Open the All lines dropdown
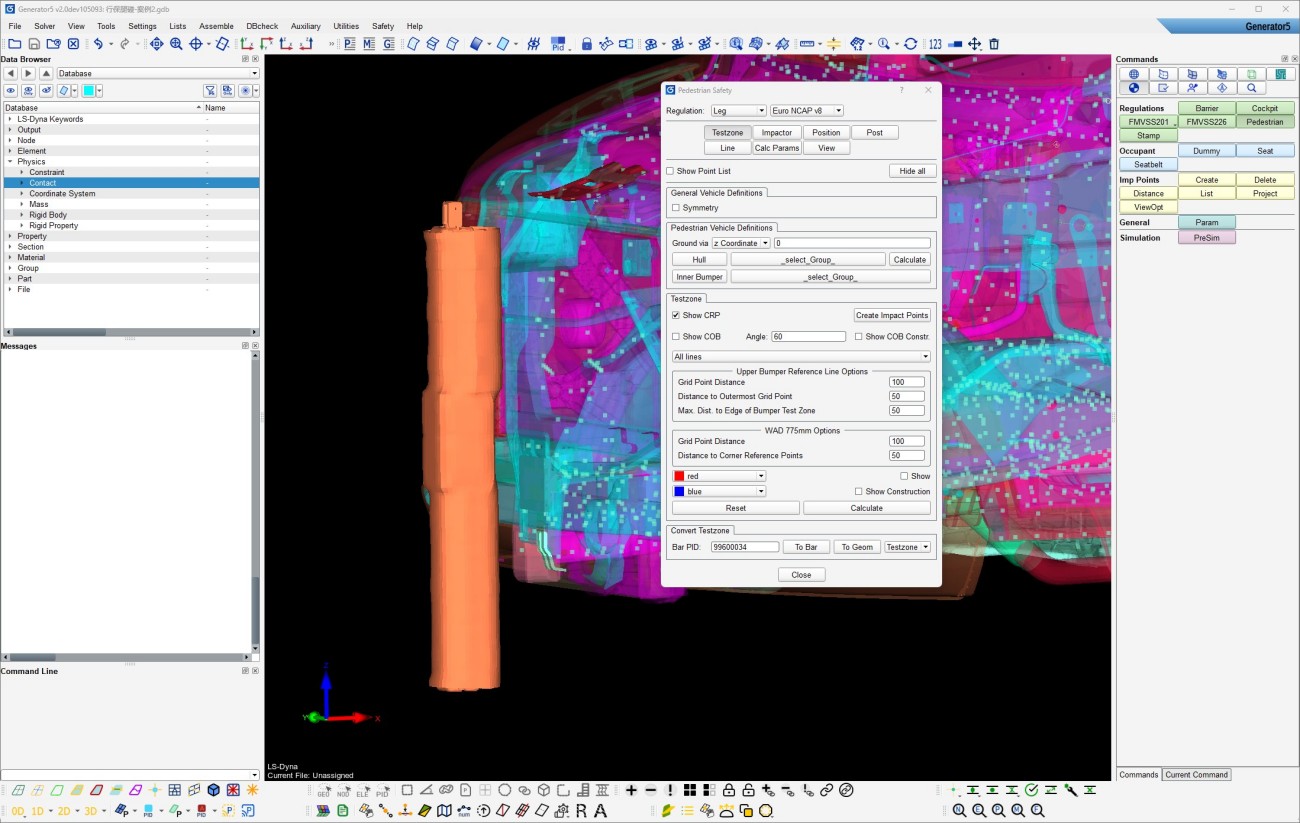The height and width of the screenshot is (823, 1300). tap(800, 357)
